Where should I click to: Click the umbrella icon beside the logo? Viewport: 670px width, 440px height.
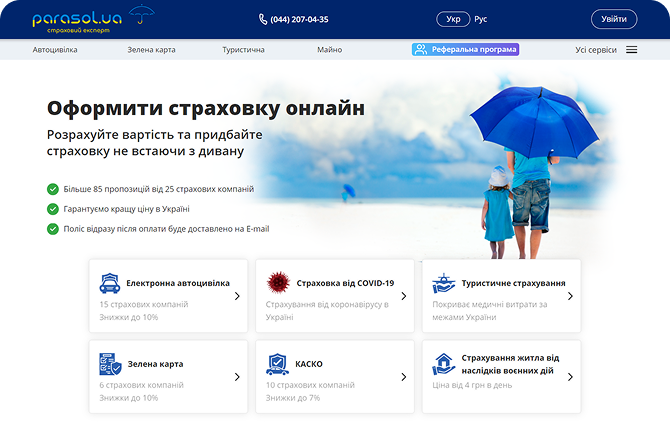click(x=142, y=15)
